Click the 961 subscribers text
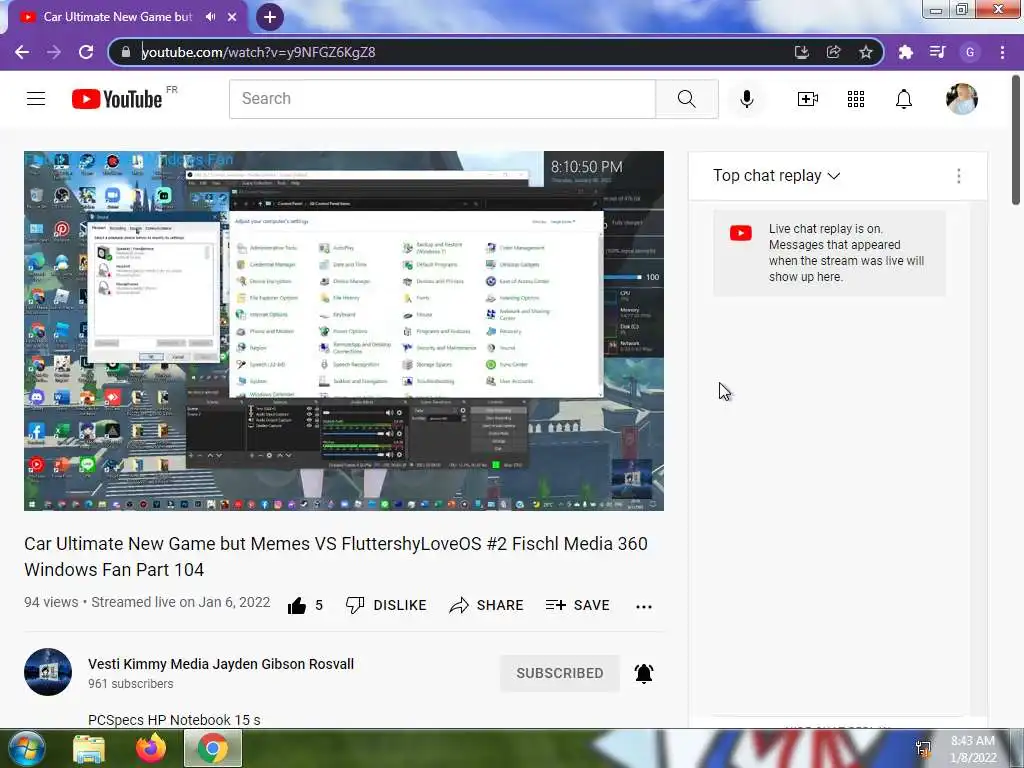Screen dimensions: 1024x768 click(131, 684)
